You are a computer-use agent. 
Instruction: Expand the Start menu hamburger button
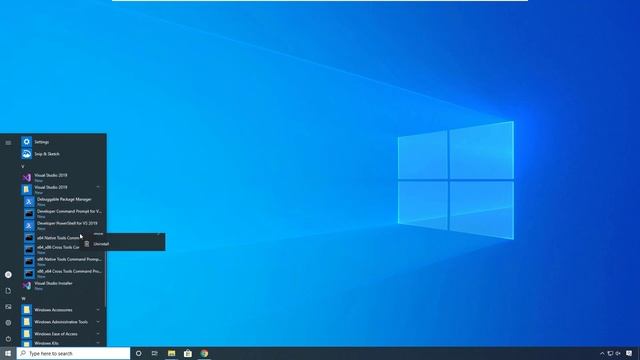(8, 142)
